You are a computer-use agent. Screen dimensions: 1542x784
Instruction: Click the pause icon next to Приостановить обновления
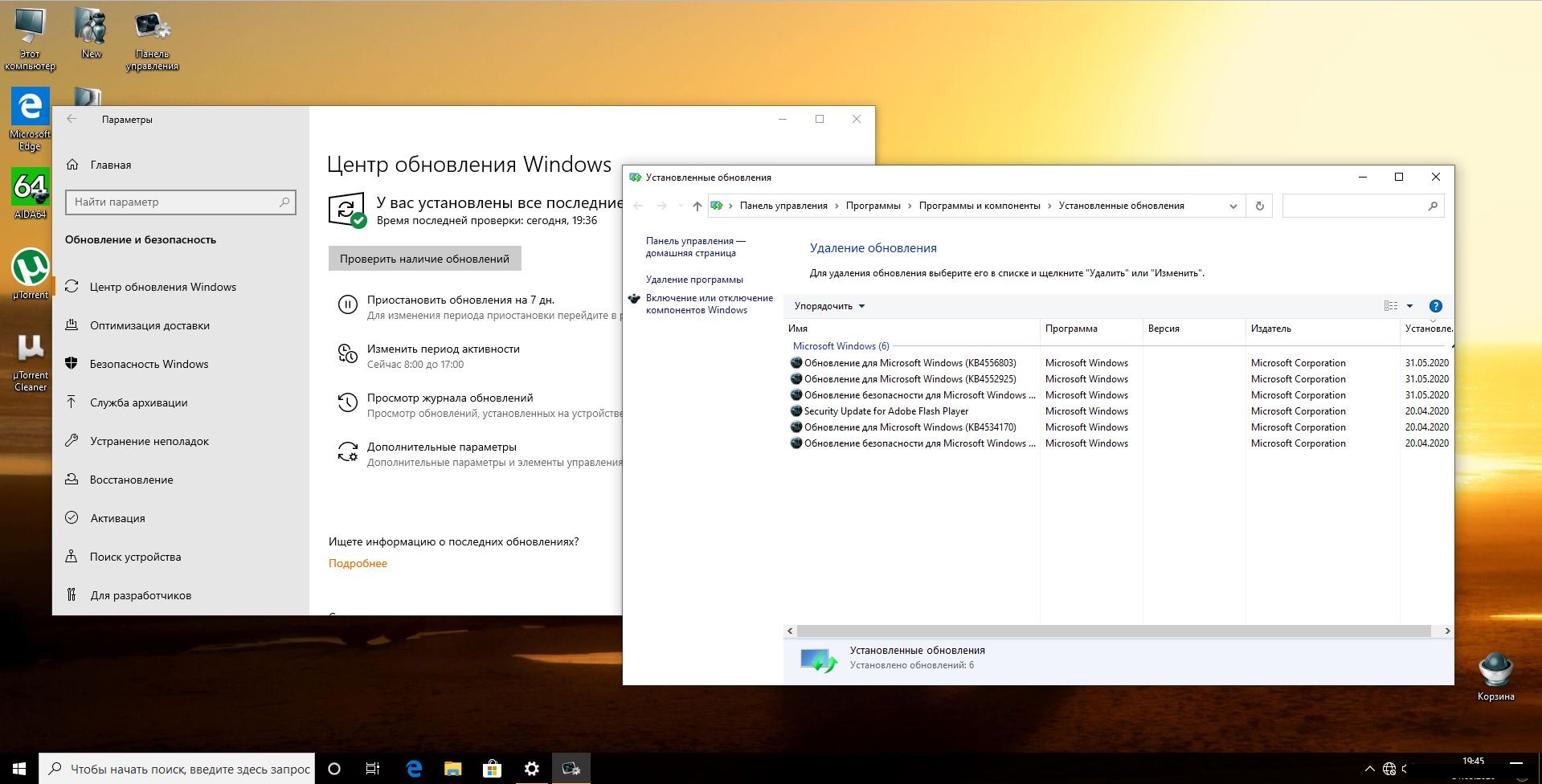pyautogui.click(x=347, y=304)
